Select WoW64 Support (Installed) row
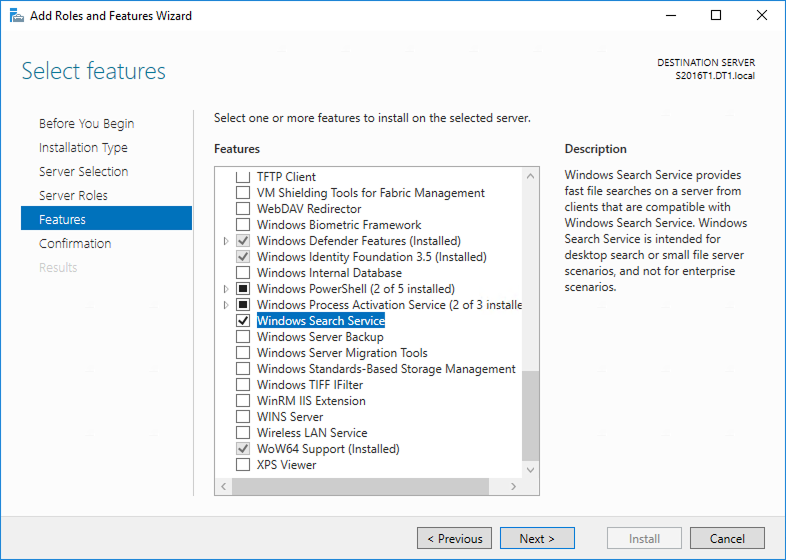Screen dimensions: 786x560 point(328,449)
